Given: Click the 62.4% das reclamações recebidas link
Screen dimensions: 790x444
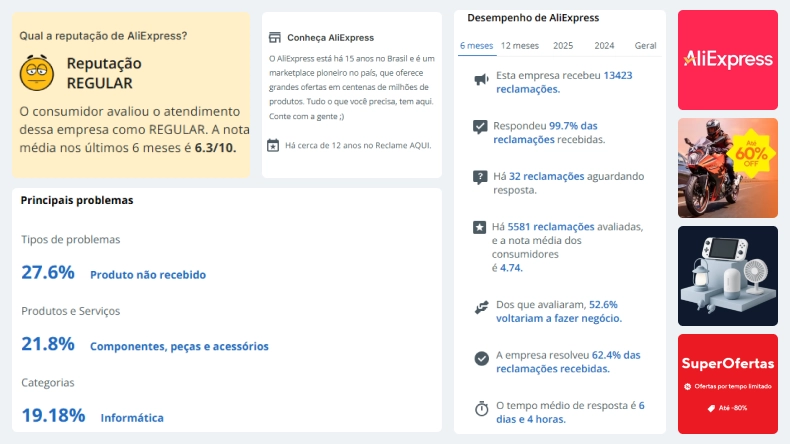Looking at the screenshot, I should 568,362.
